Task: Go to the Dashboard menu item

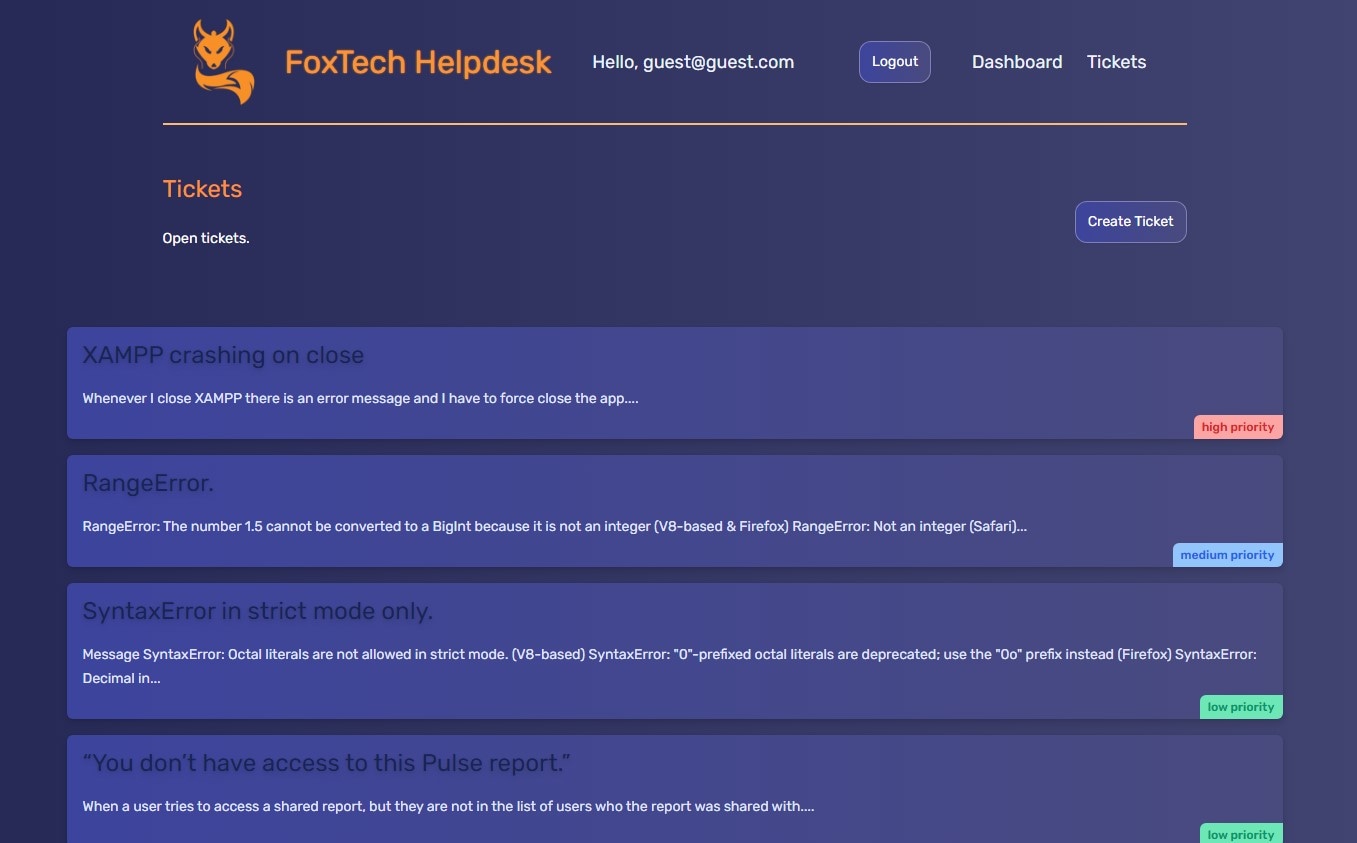Action: (1017, 62)
